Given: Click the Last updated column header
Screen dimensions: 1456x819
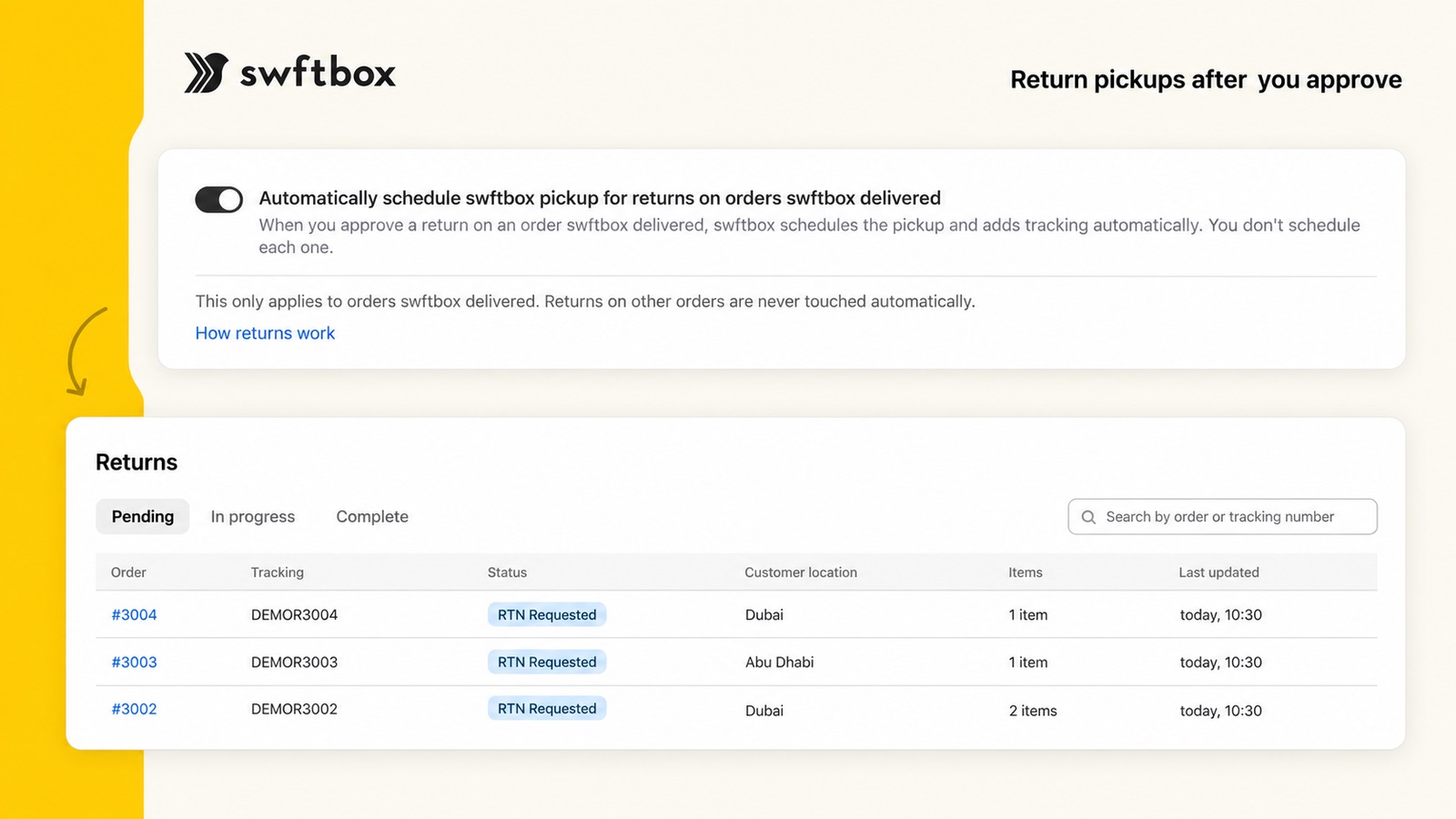Looking at the screenshot, I should [x=1219, y=572].
